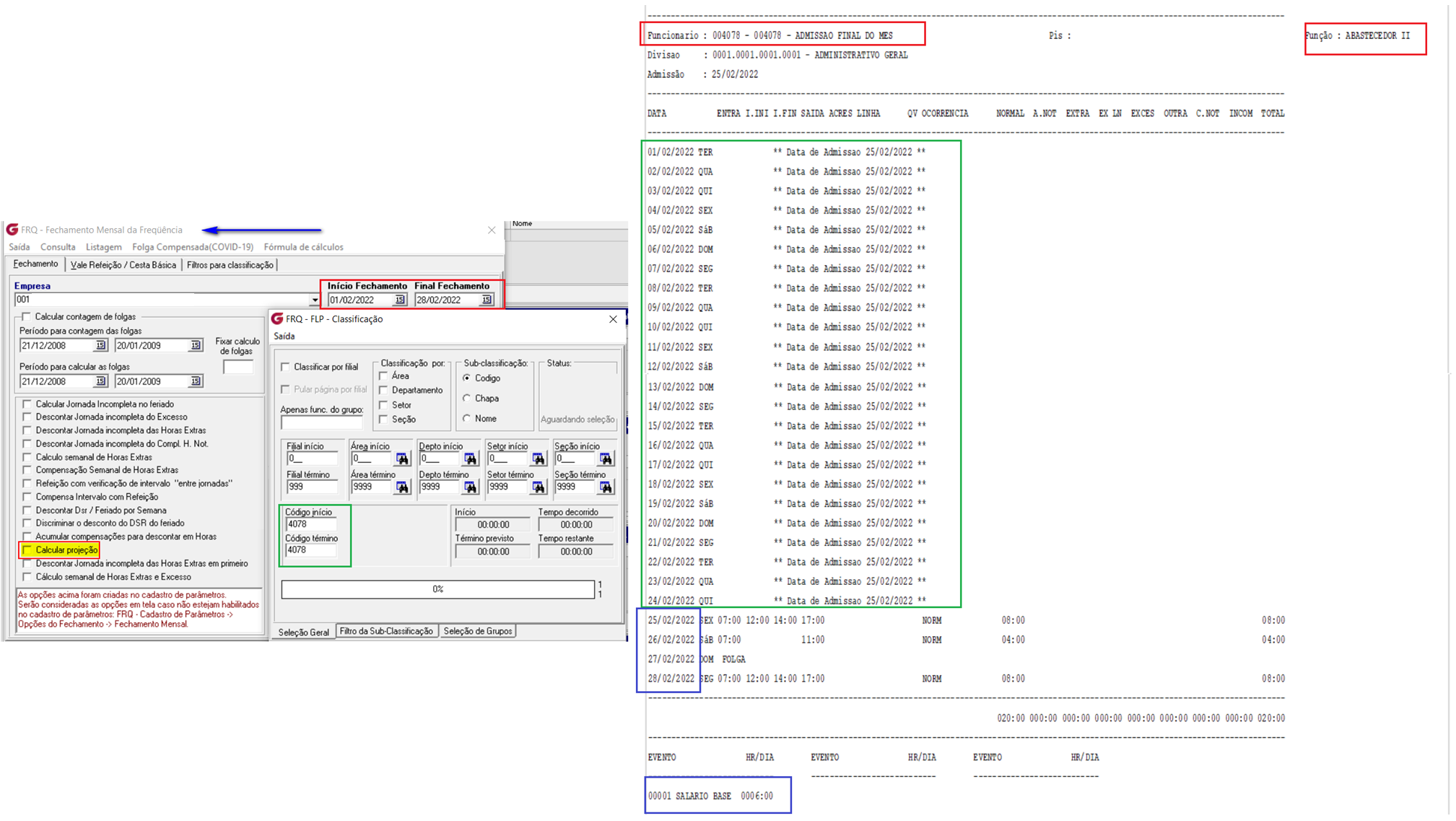The width and height of the screenshot is (1456, 821).
Task: Open the Área início binoculars lookup
Action: [402, 459]
